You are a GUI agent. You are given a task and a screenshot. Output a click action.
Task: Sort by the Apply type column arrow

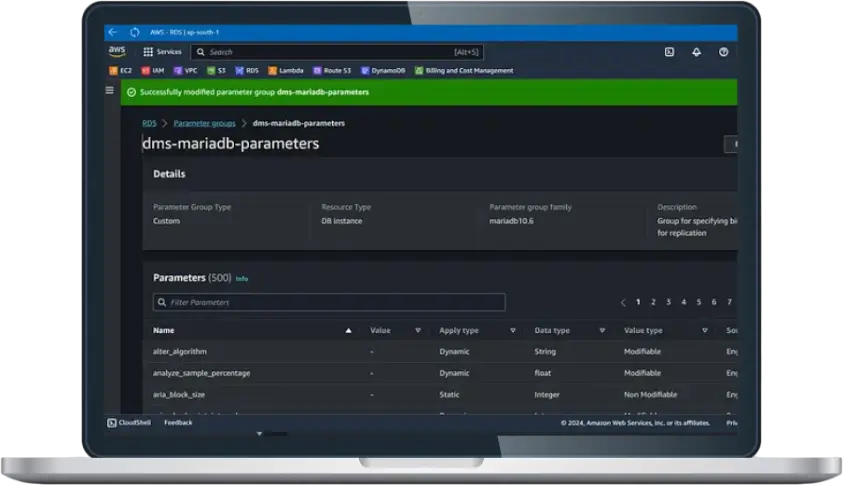513,331
